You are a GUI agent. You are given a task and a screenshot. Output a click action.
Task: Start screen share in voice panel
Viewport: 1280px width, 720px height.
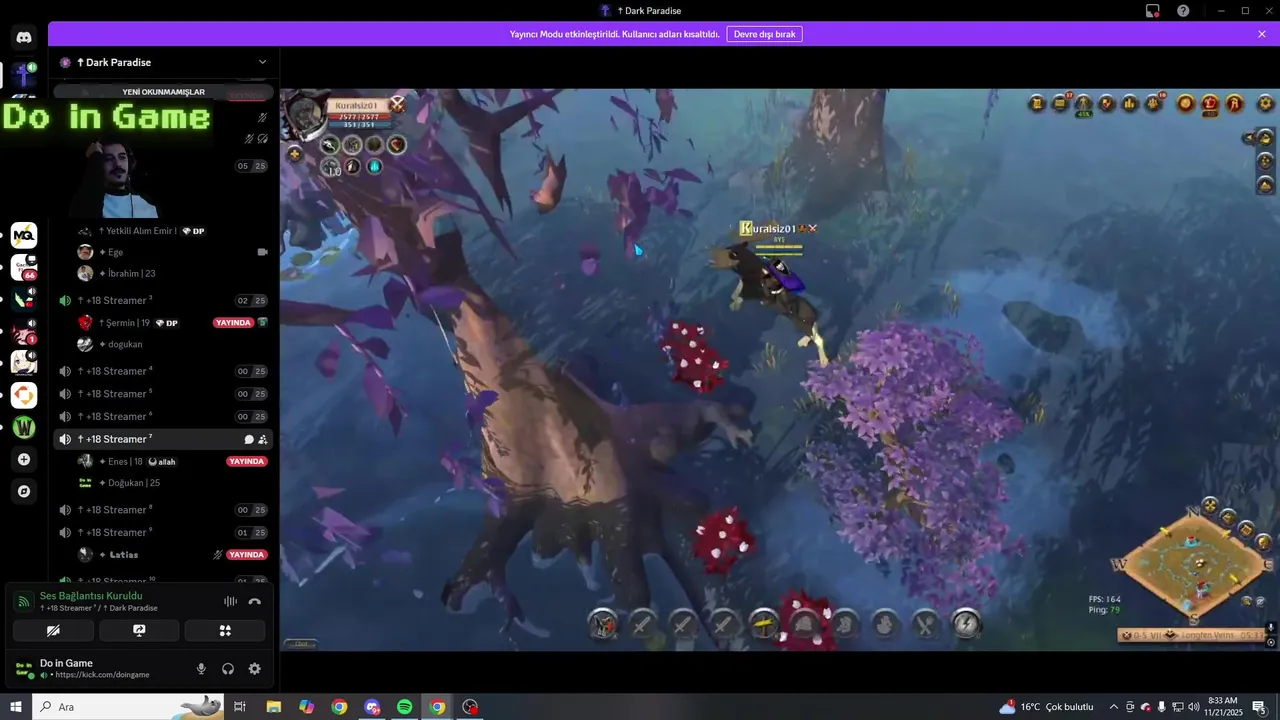(x=139, y=630)
